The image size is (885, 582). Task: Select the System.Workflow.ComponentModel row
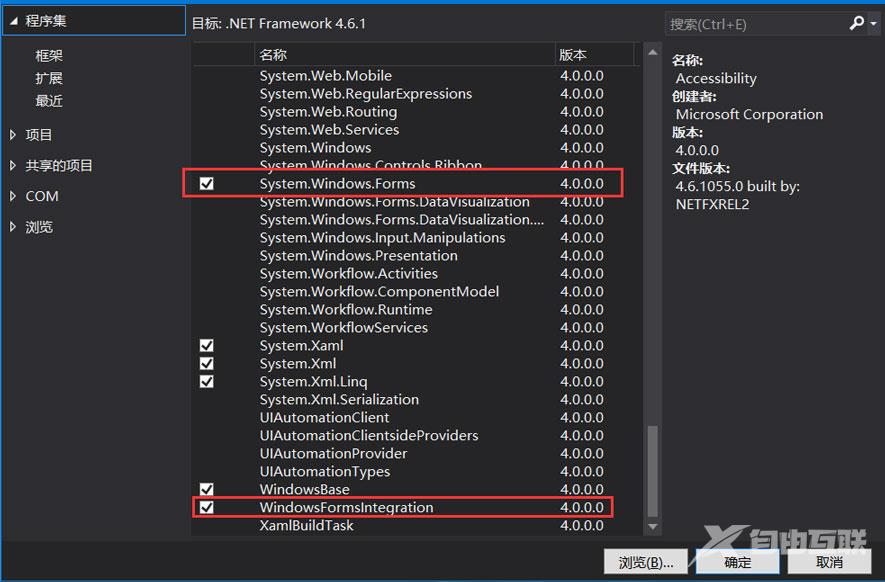click(x=417, y=292)
